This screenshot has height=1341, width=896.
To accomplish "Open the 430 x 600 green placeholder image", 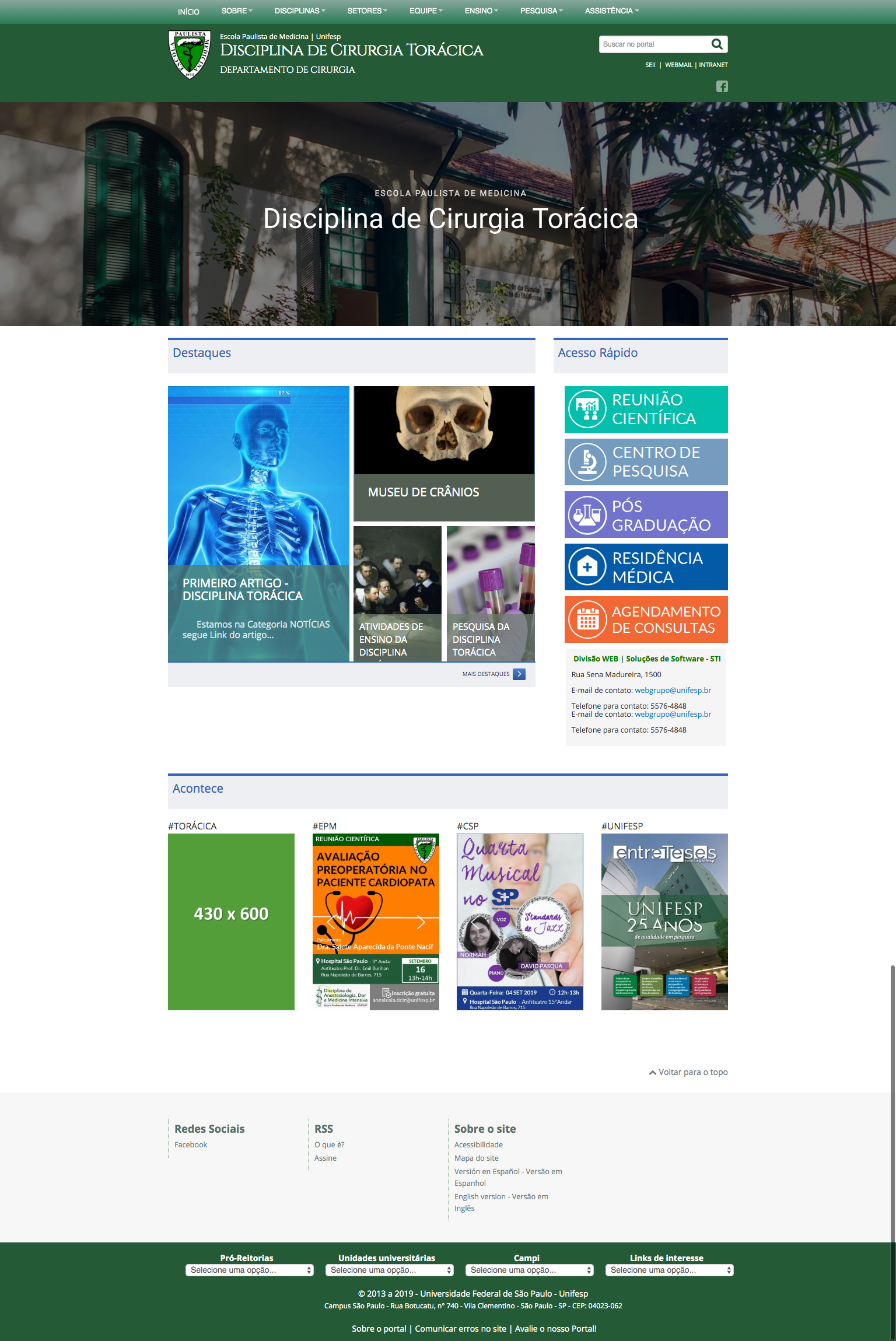I will [231, 922].
